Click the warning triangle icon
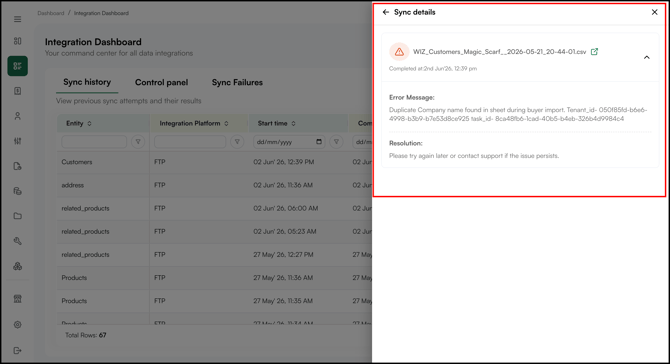This screenshot has height=364, width=670. [399, 52]
